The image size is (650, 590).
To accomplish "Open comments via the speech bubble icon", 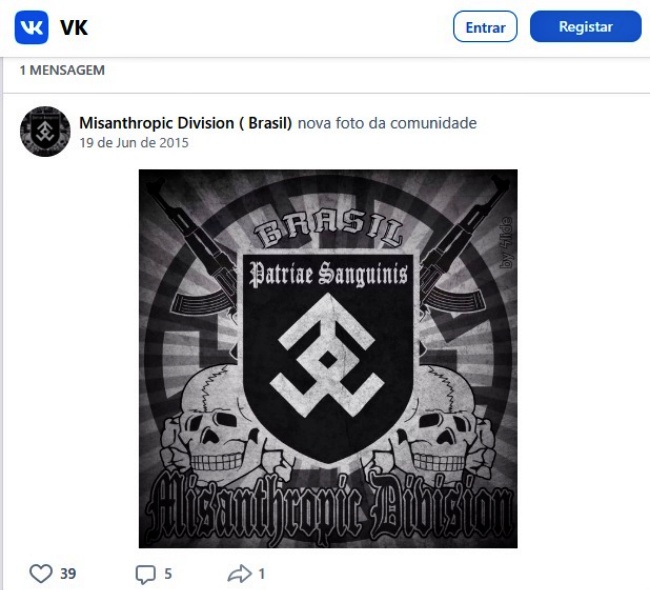I will (x=146, y=574).
